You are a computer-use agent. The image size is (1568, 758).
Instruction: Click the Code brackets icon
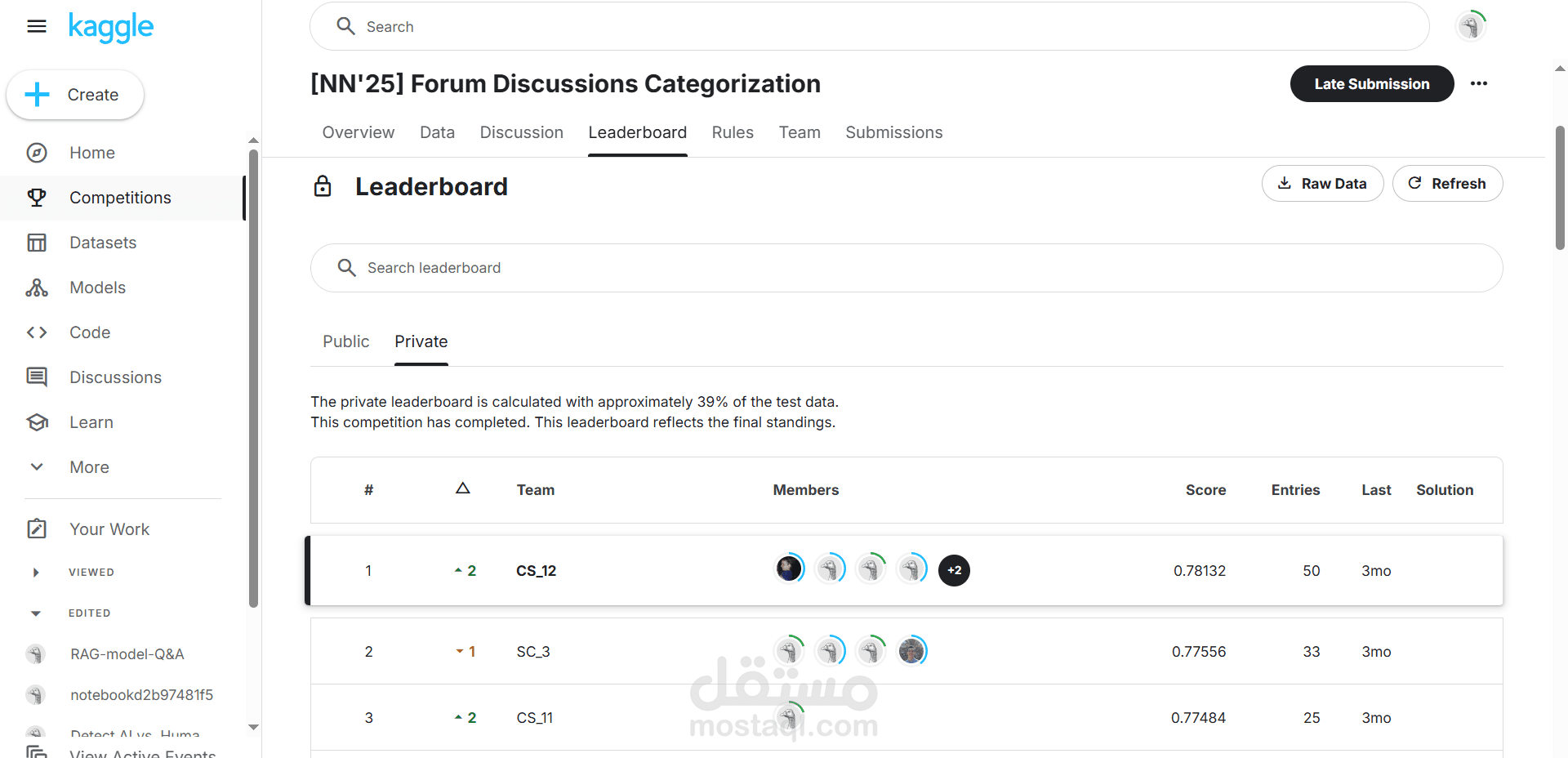click(x=37, y=332)
